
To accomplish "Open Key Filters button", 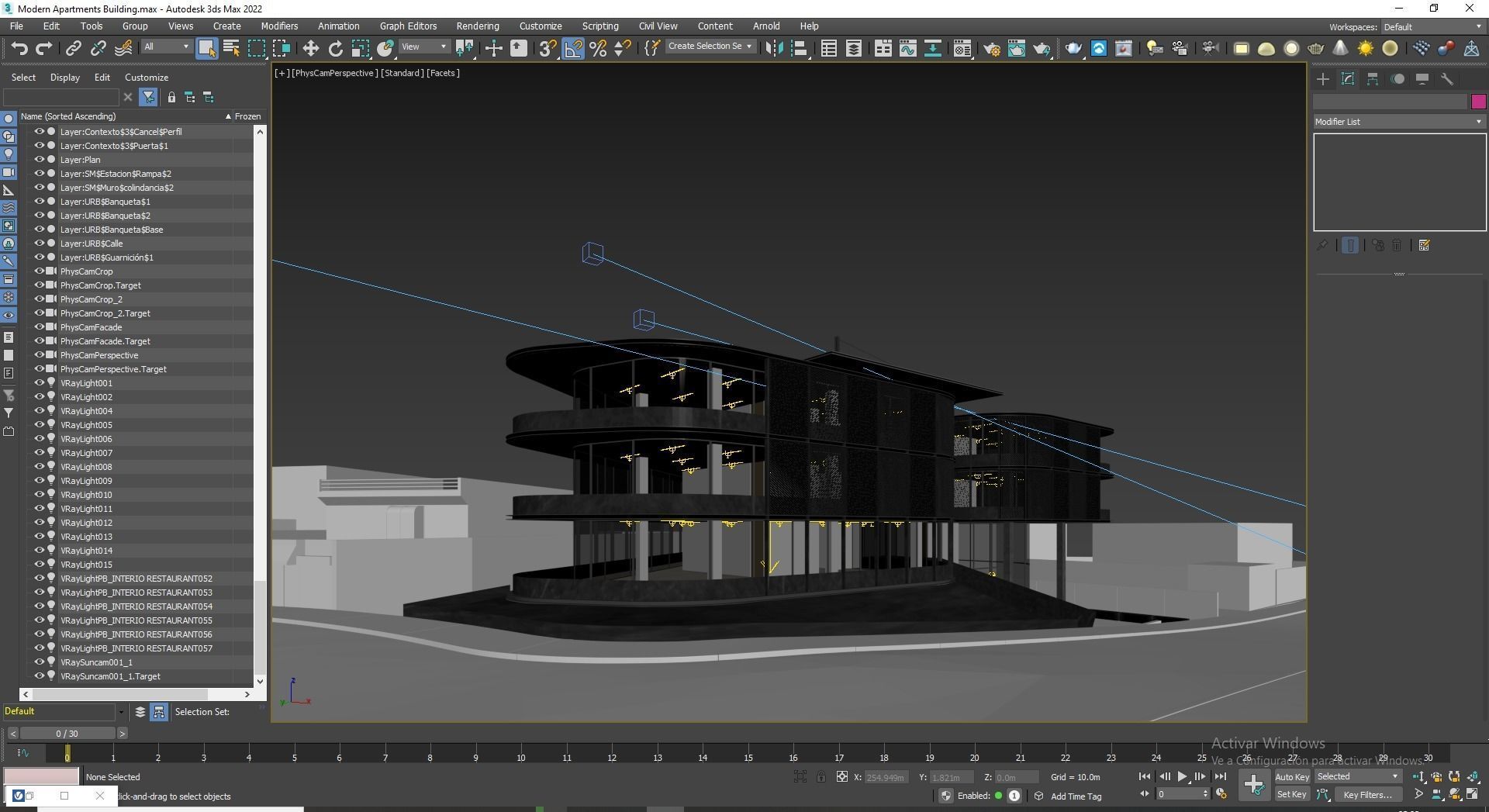I will pyautogui.click(x=1367, y=794).
